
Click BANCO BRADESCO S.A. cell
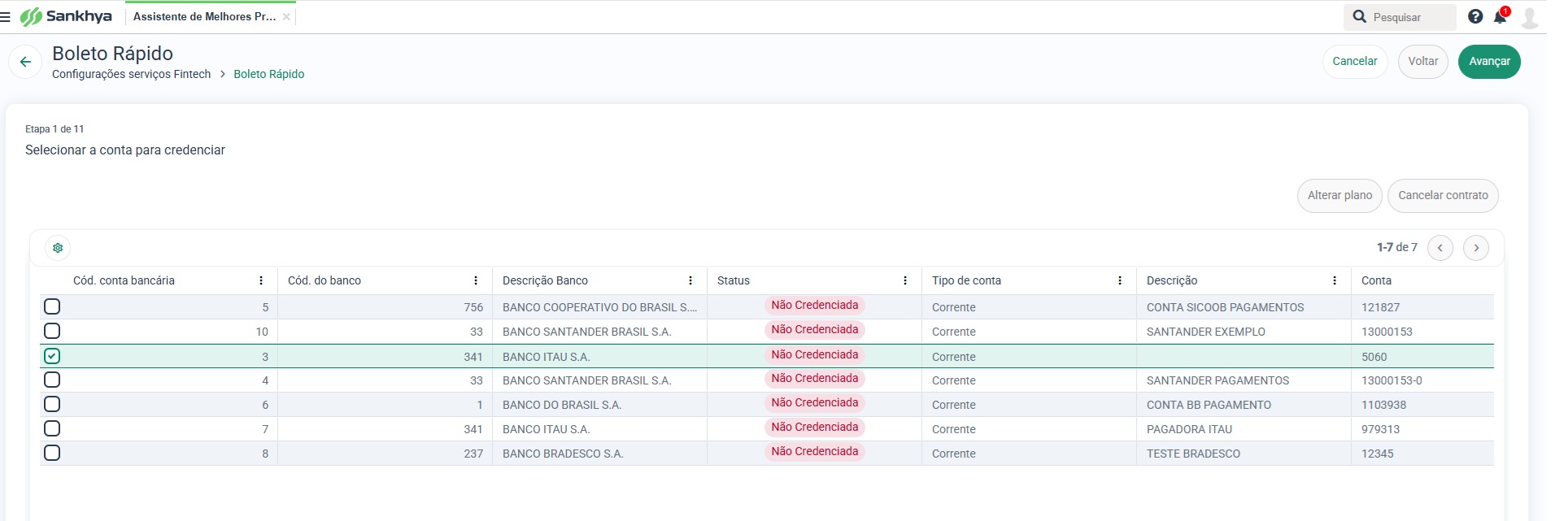coord(599,454)
